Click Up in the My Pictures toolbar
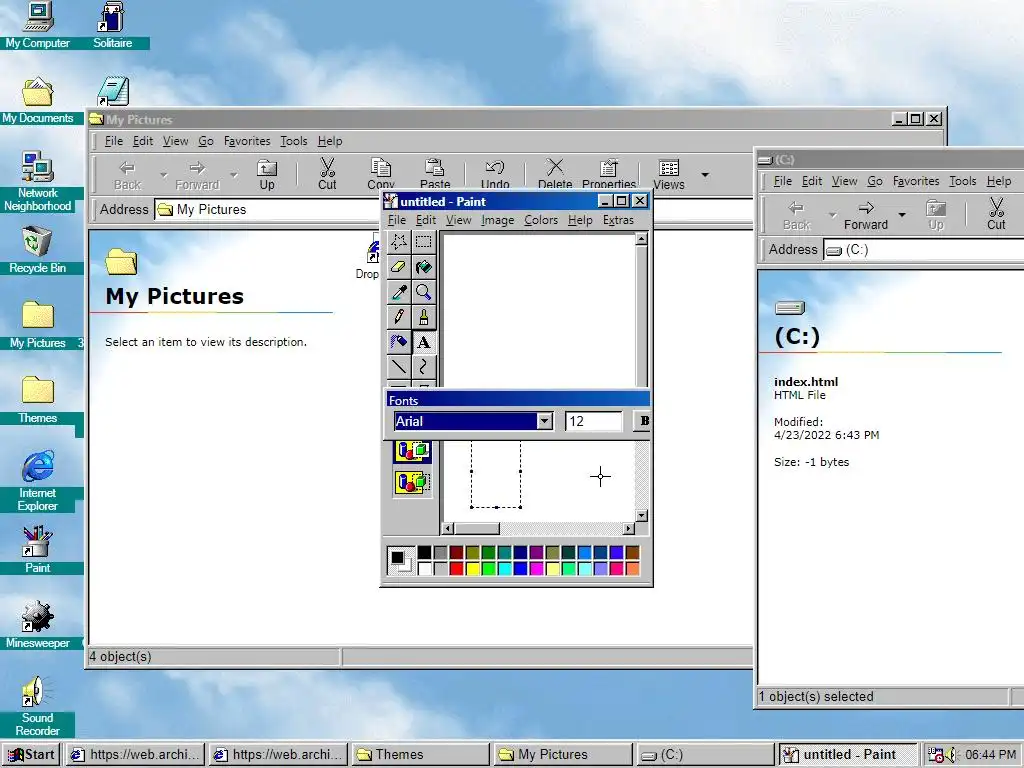Screen dimensions: 1024x768 [x=267, y=174]
